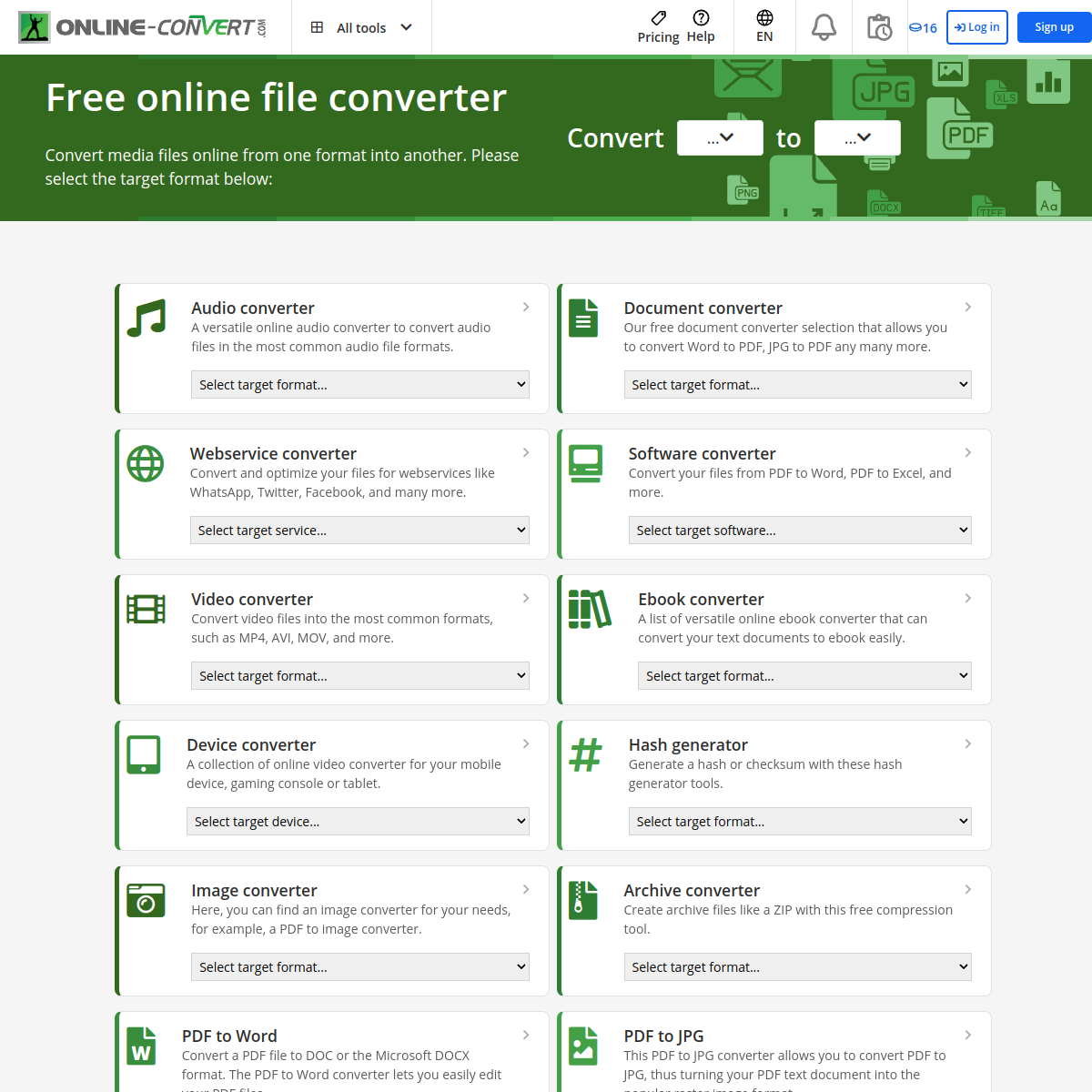The width and height of the screenshot is (1092, 1092).
Task: Select the Image converter camera icon
Action: click(146, 900)
